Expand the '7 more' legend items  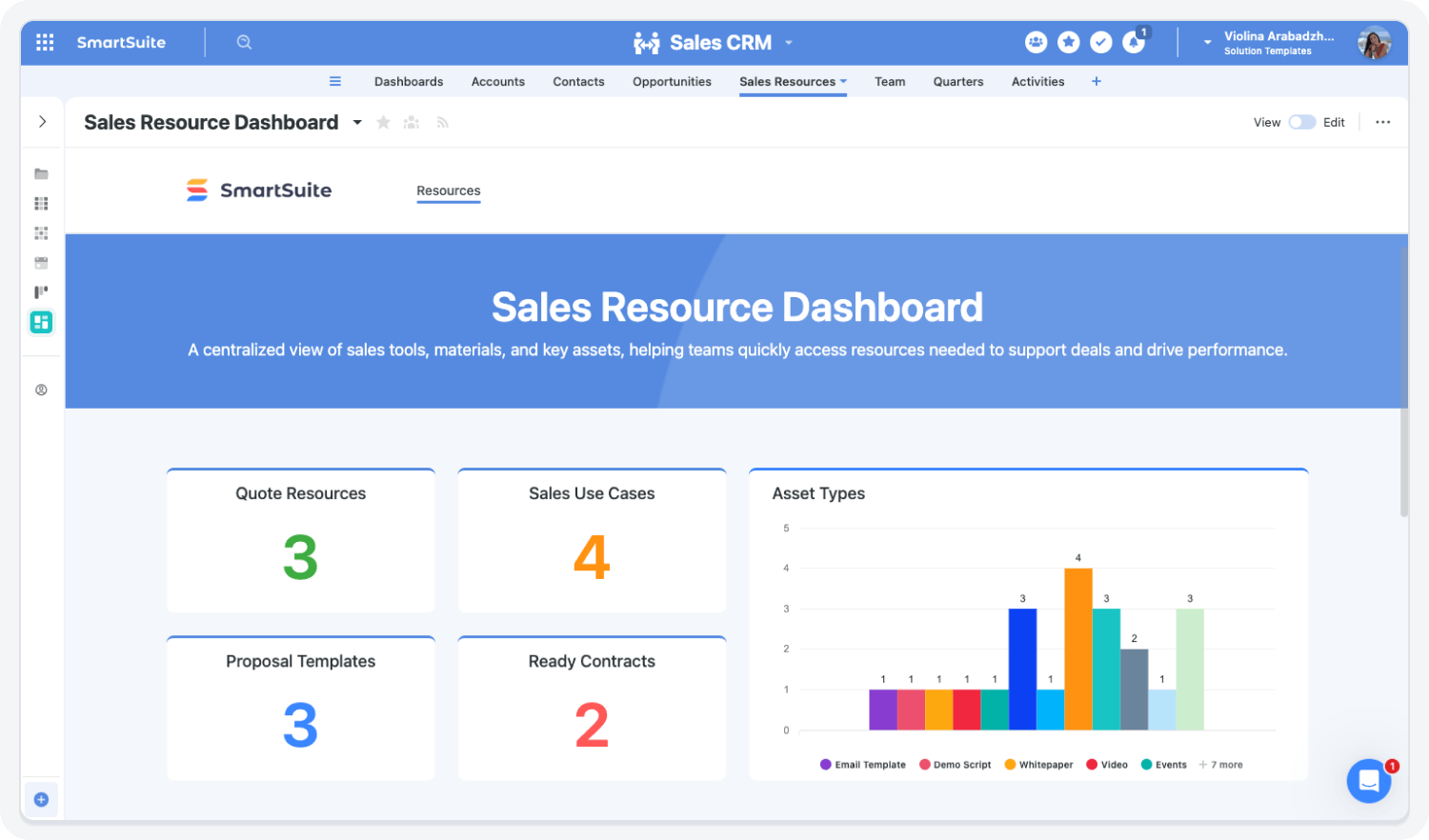[x=1221, y=765]
